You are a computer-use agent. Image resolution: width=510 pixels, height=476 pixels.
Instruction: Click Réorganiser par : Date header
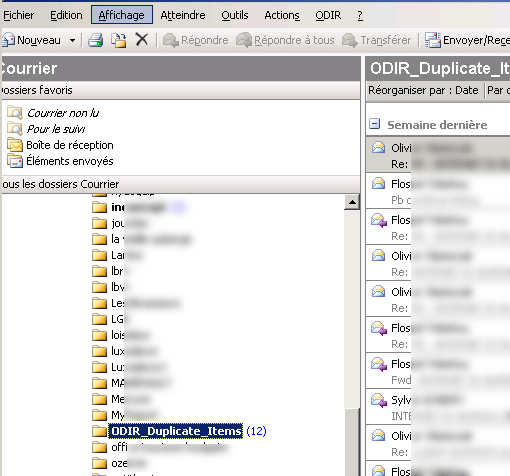coord(423,90)
